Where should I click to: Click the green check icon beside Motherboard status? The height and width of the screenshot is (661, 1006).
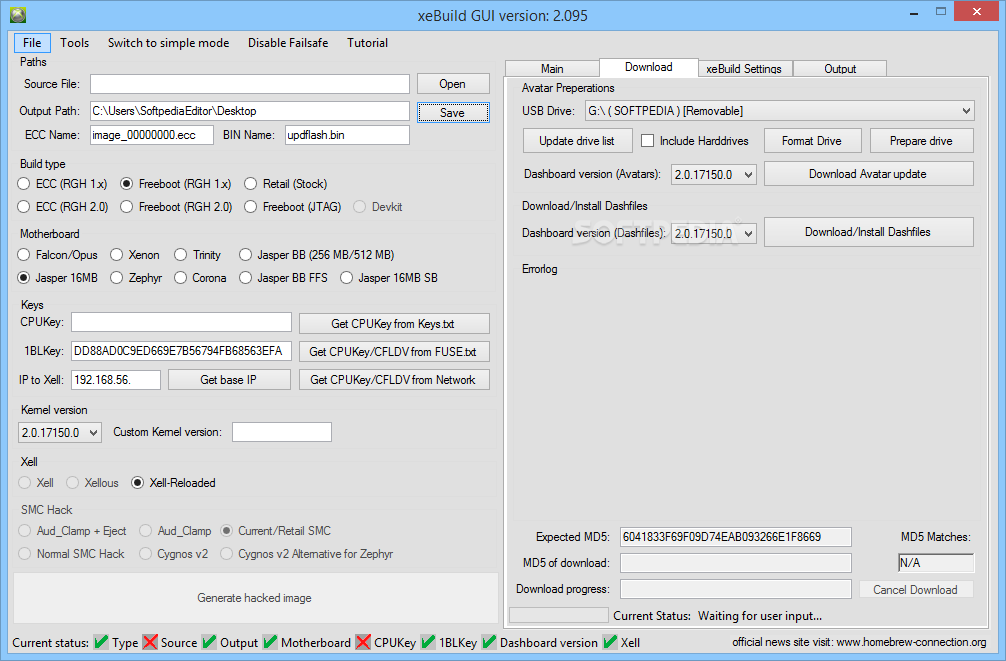[x=270, y=642]
